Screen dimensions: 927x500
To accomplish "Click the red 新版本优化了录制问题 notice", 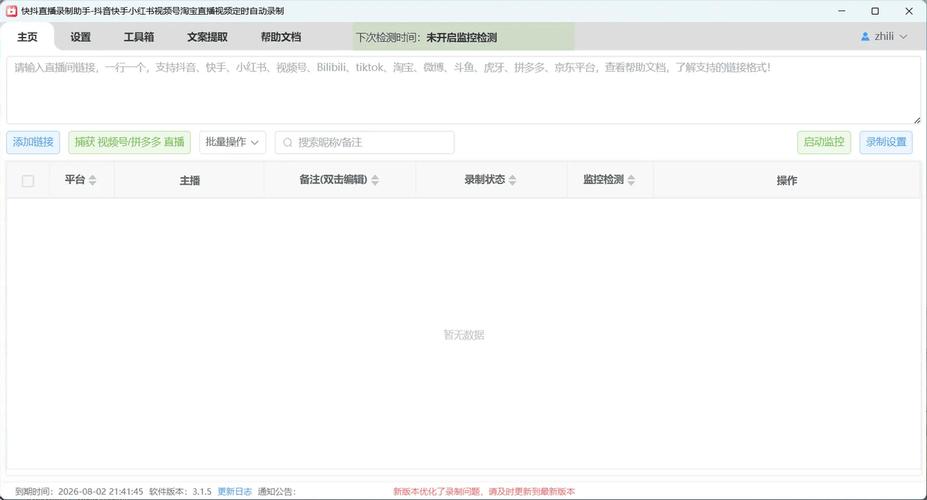I will point(484,492).
